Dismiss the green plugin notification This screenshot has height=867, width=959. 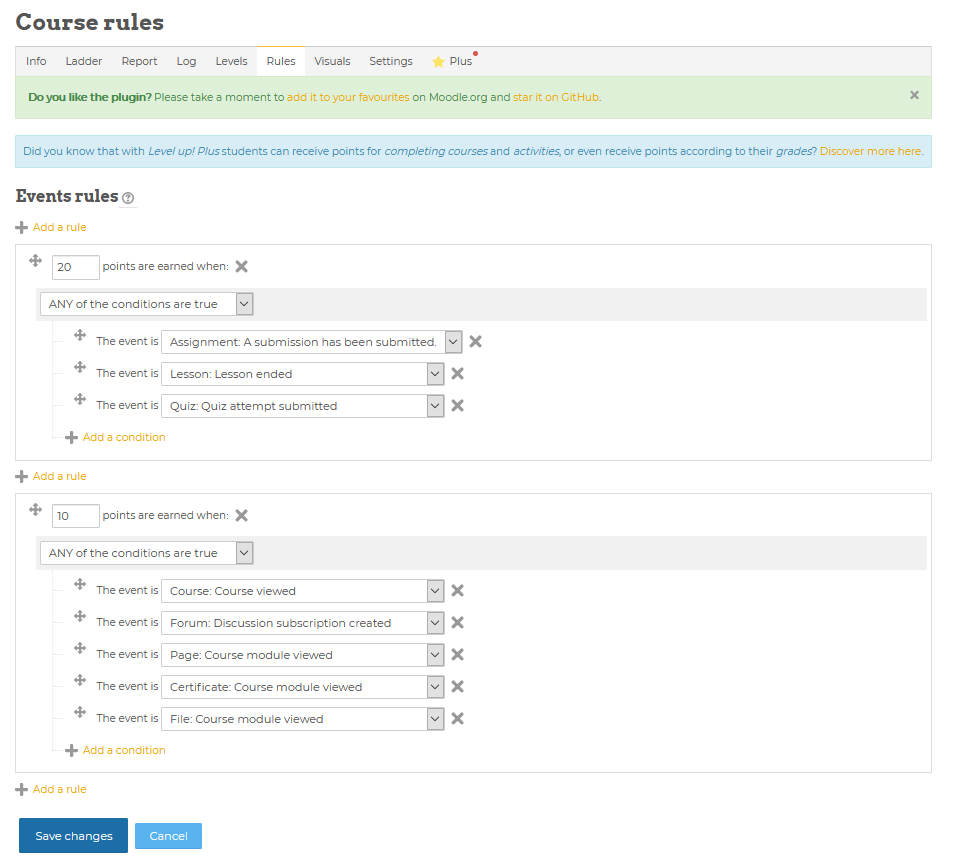point(914,96)
